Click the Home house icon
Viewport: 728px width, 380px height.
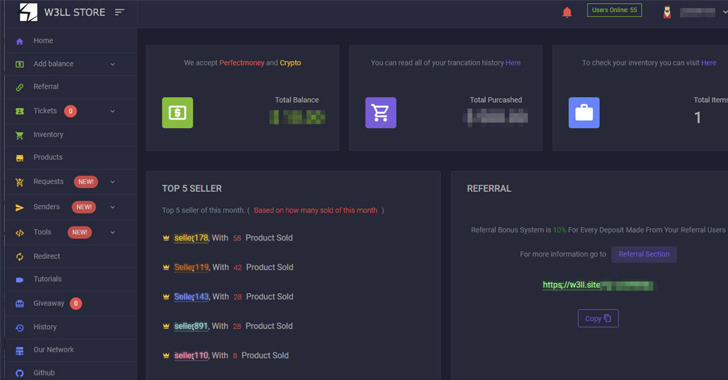tap(20, 41)
